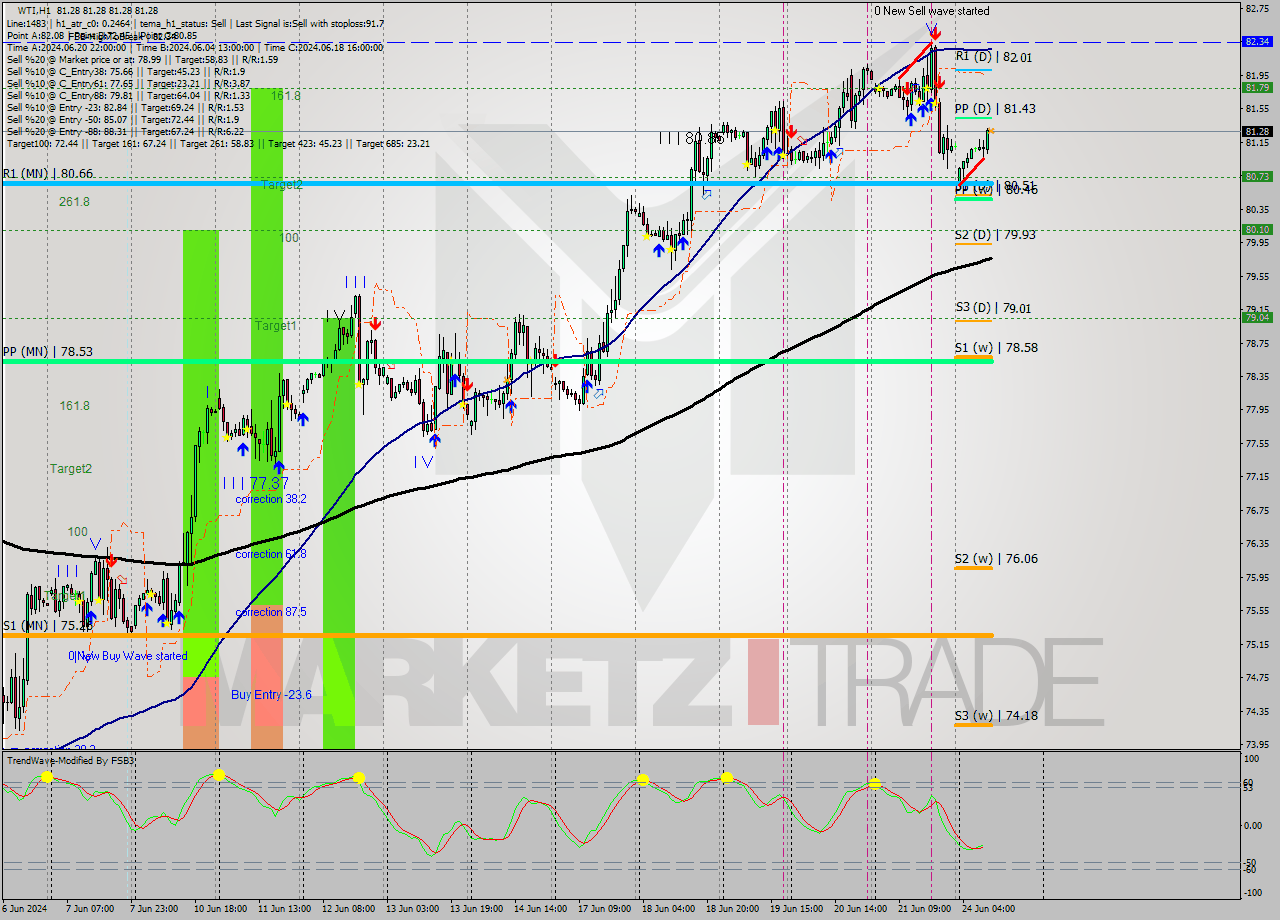Click the '24 Jun 04:00' time axis label
This screenshot has width=1280, height=920.
987,908
